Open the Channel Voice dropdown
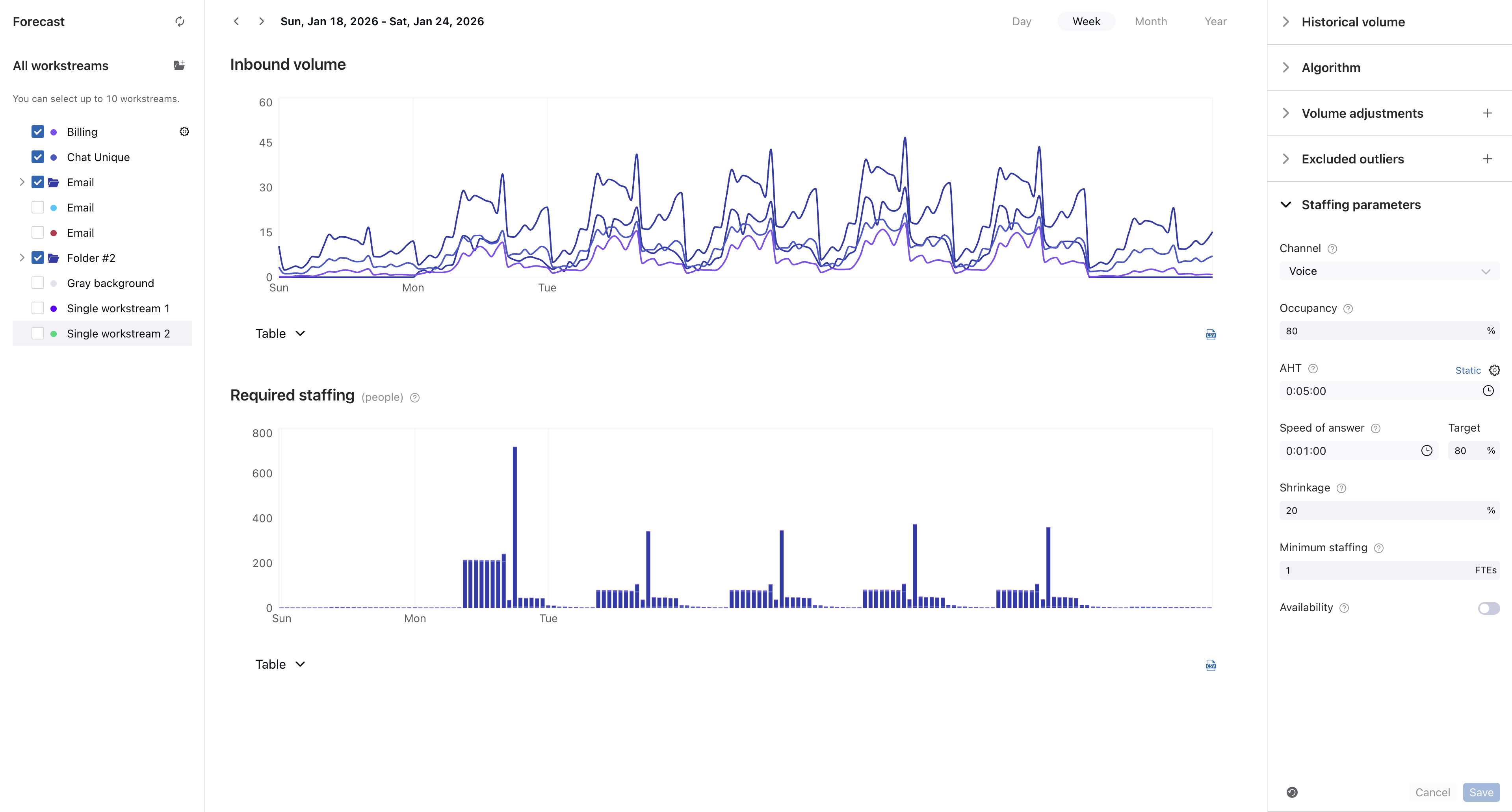 (1389, 271)
